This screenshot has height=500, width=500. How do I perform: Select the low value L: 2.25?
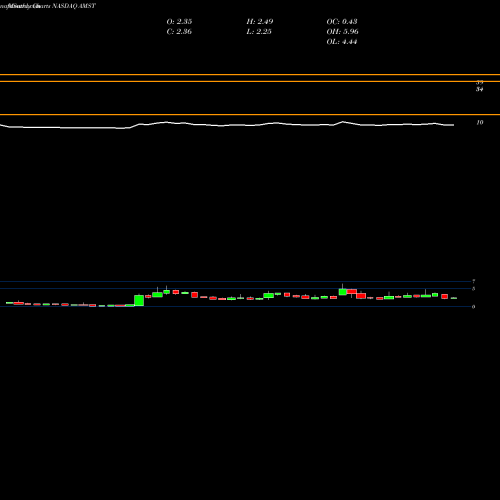click(259, 31)
